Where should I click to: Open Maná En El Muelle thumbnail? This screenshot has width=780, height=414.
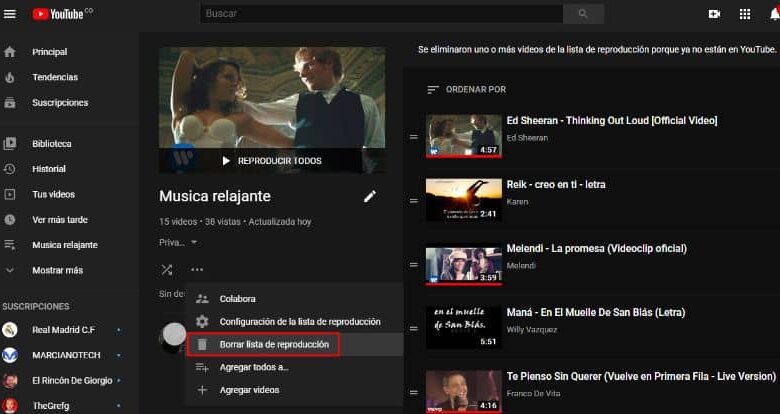coord(464,328)
